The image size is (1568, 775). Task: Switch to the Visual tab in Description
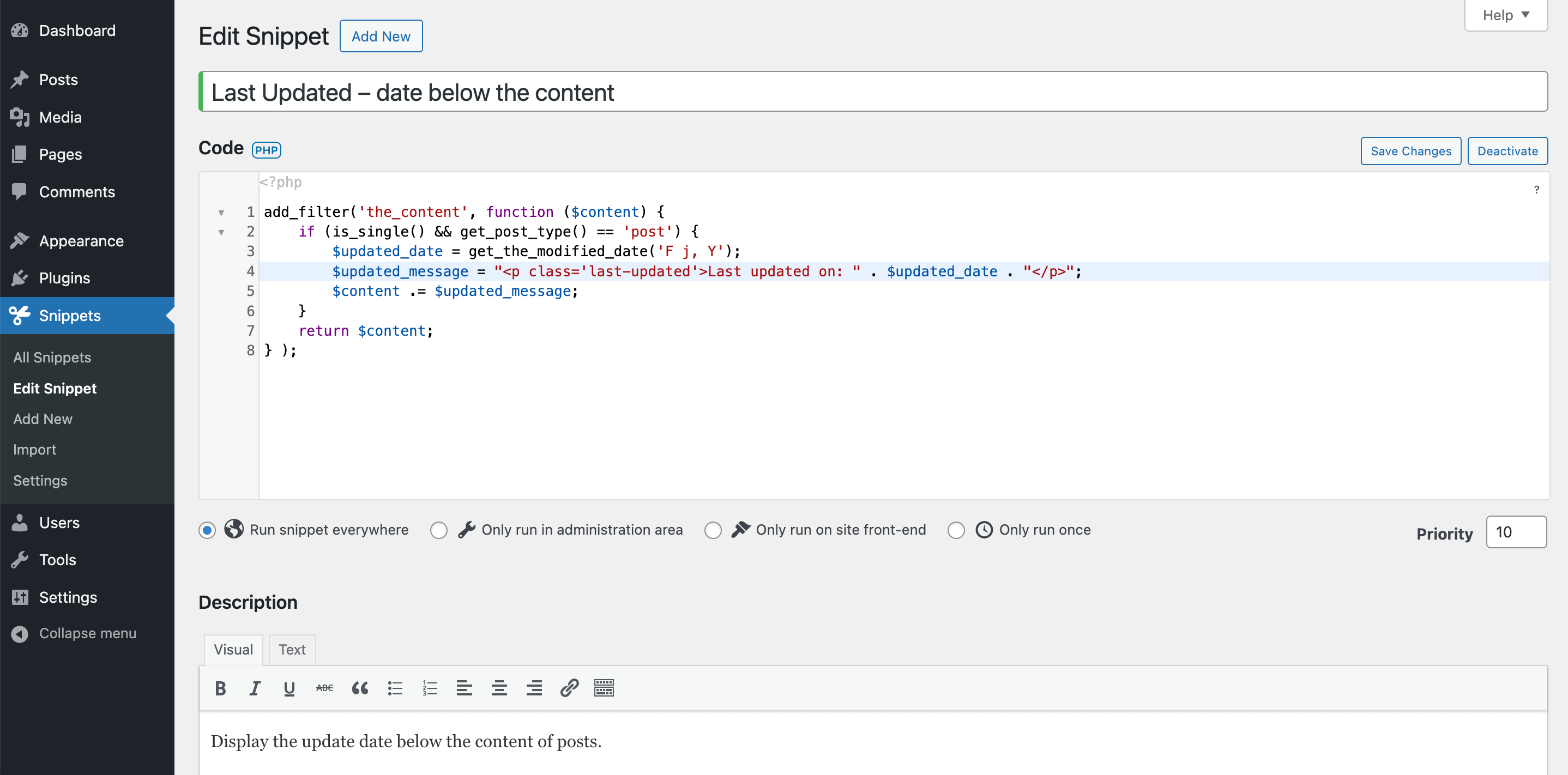232,649
